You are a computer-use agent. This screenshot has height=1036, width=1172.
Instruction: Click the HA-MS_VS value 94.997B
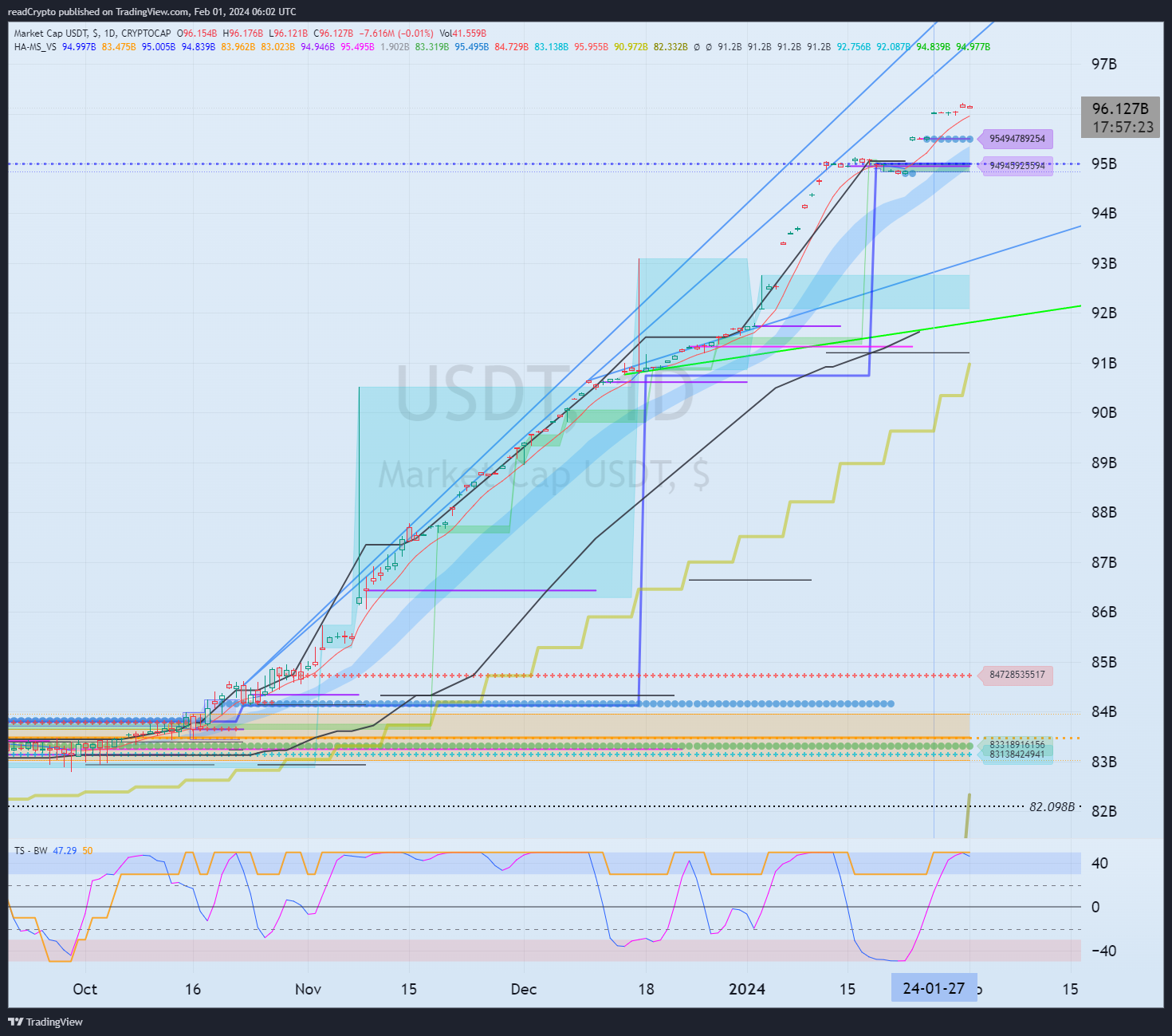(79, 47)
